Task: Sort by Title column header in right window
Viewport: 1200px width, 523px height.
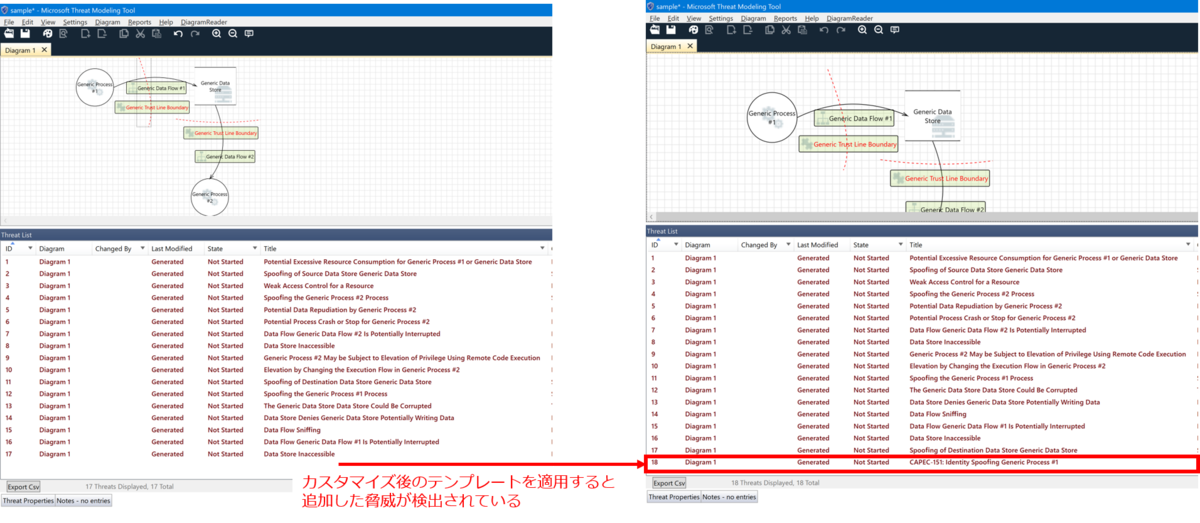Action: tap(918, 245)
